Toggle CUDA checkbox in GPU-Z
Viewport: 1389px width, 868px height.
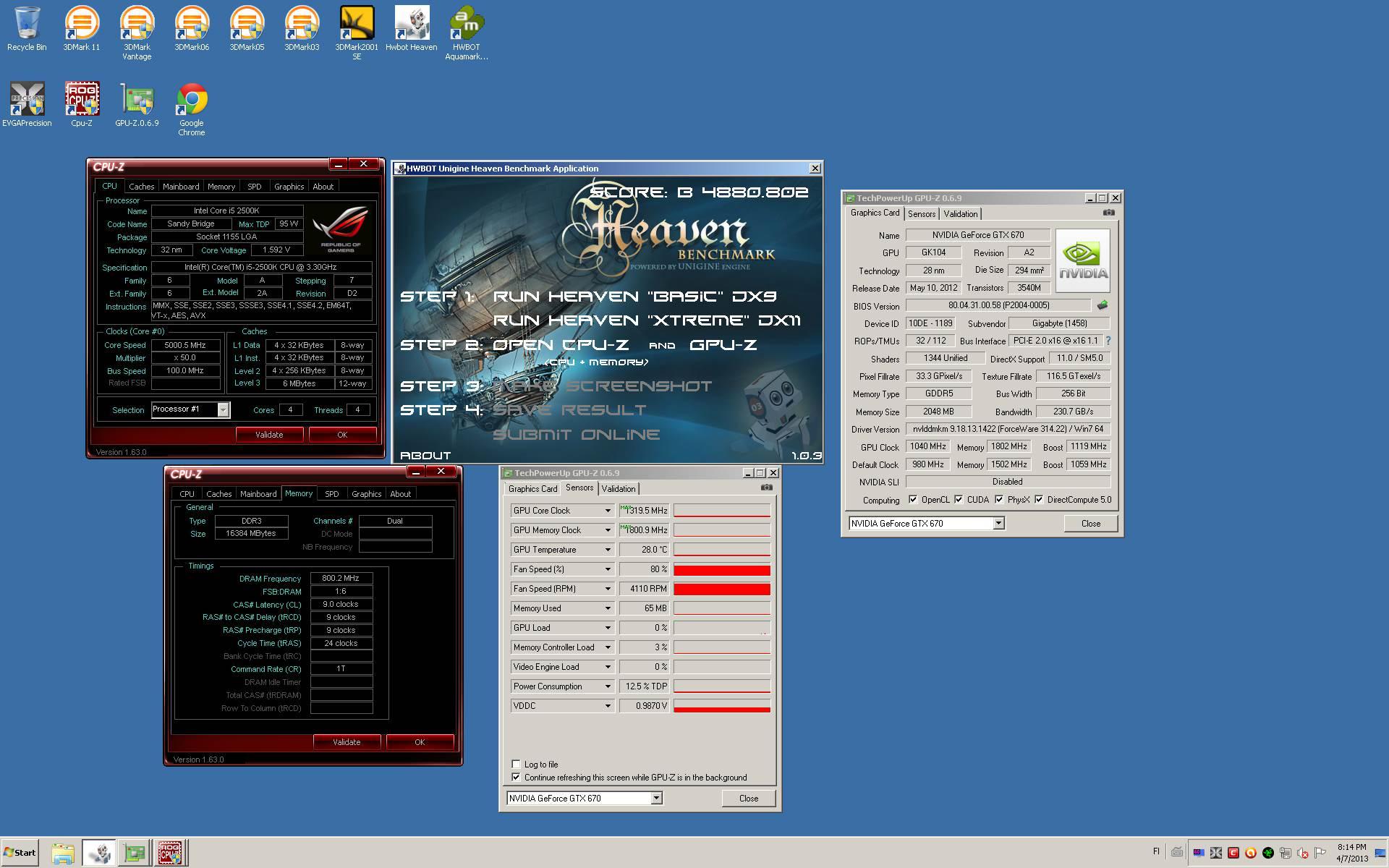pos(959,500)
